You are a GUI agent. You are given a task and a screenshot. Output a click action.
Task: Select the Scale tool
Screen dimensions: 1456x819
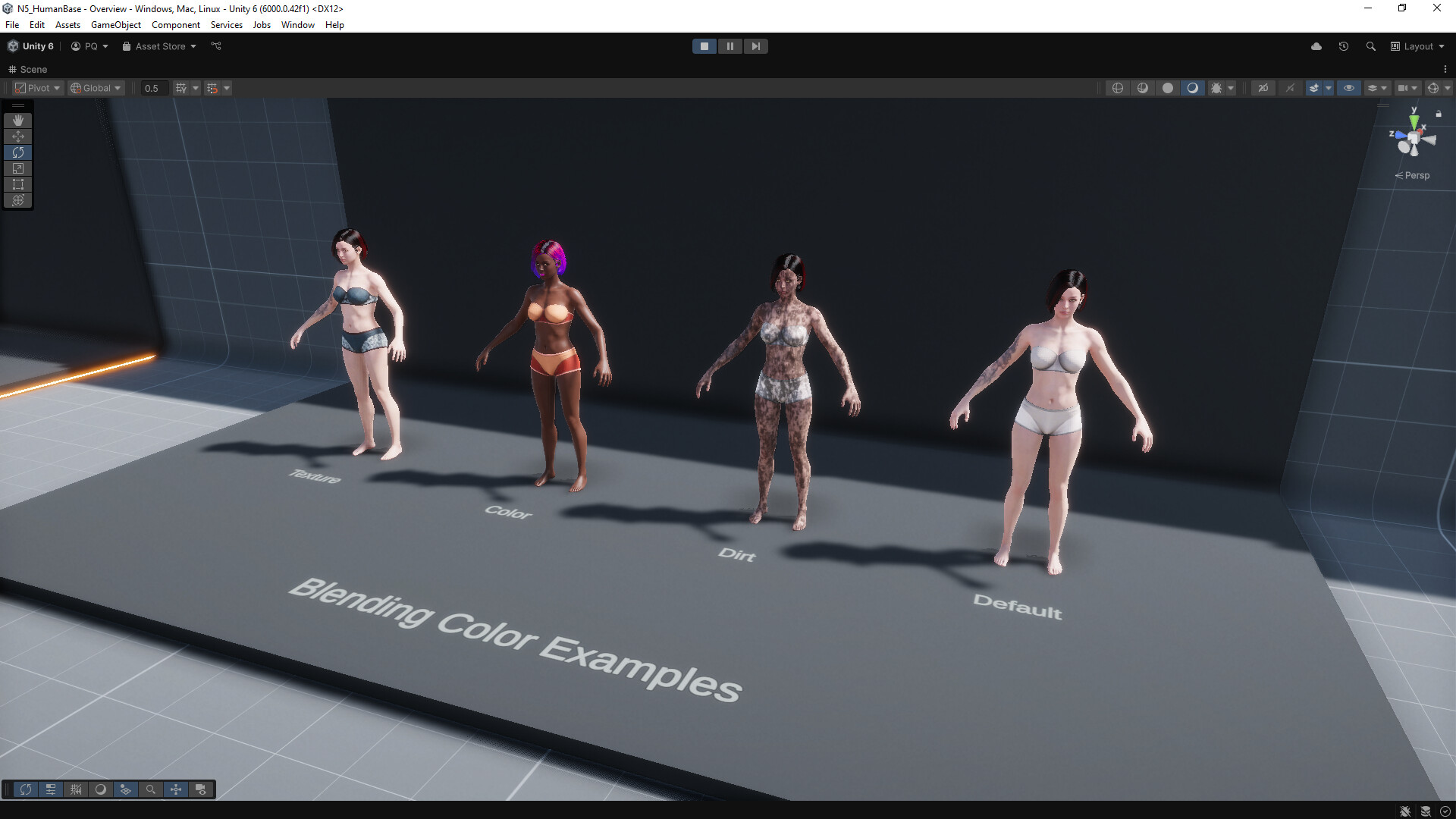pos(18,168)
